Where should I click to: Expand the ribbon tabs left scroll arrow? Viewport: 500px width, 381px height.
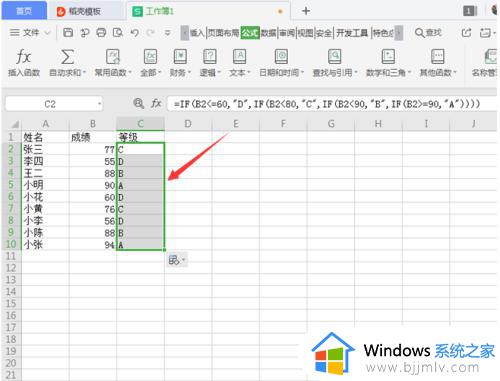(185, 33)
